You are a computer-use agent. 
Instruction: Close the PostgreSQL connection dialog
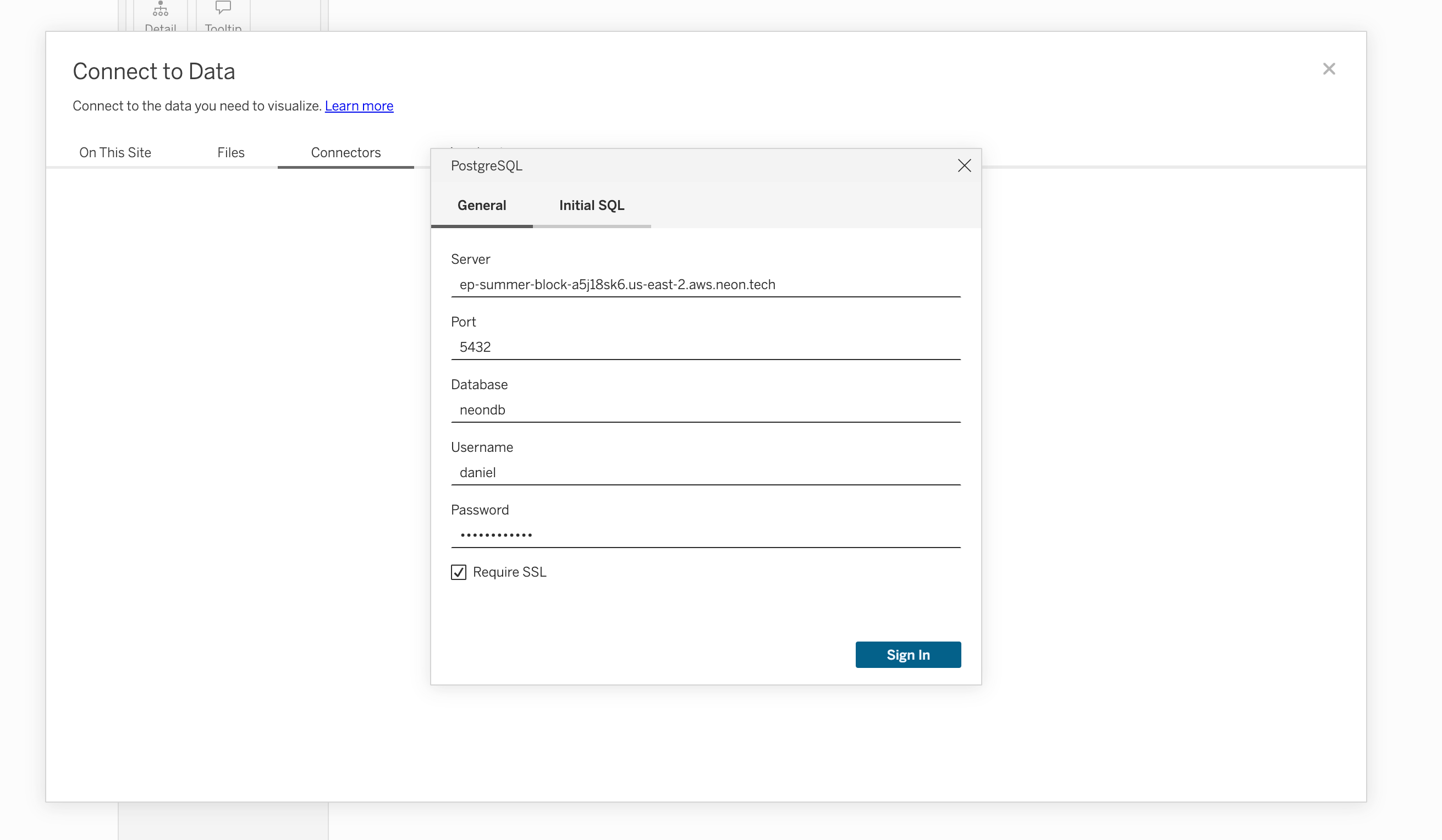964,166
